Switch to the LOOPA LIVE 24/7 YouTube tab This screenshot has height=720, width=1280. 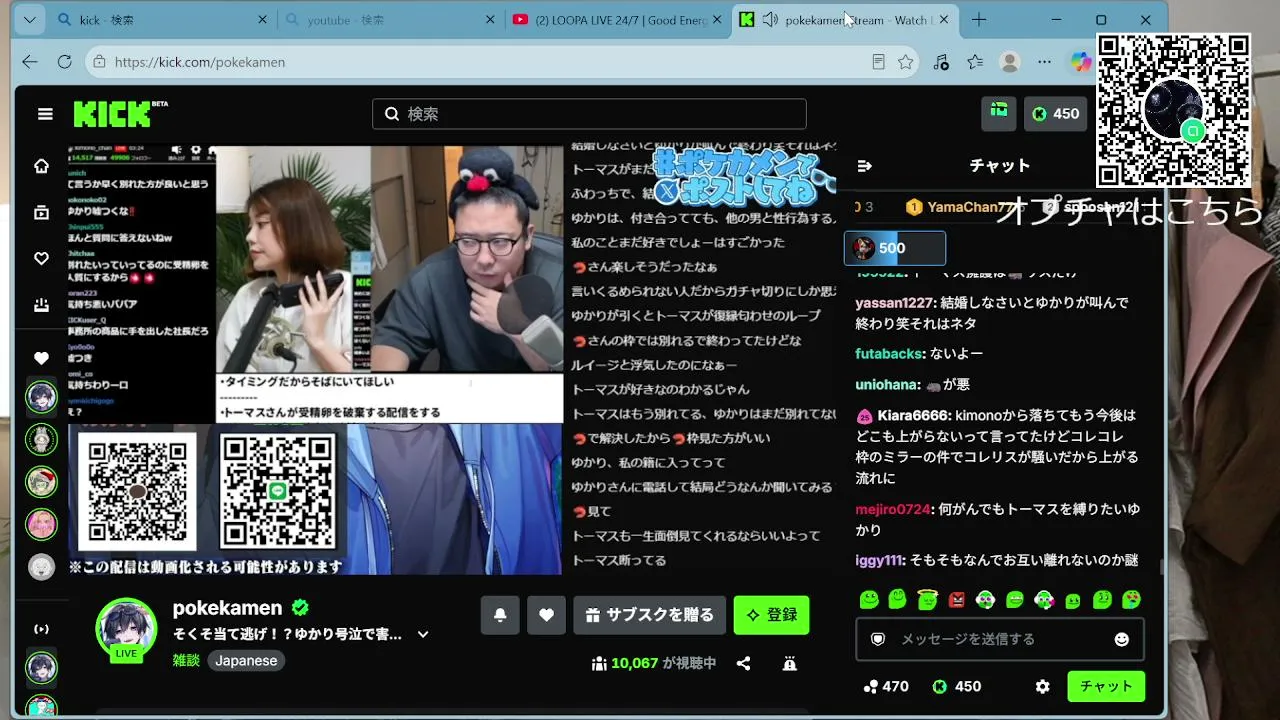(x=618, y=20)
